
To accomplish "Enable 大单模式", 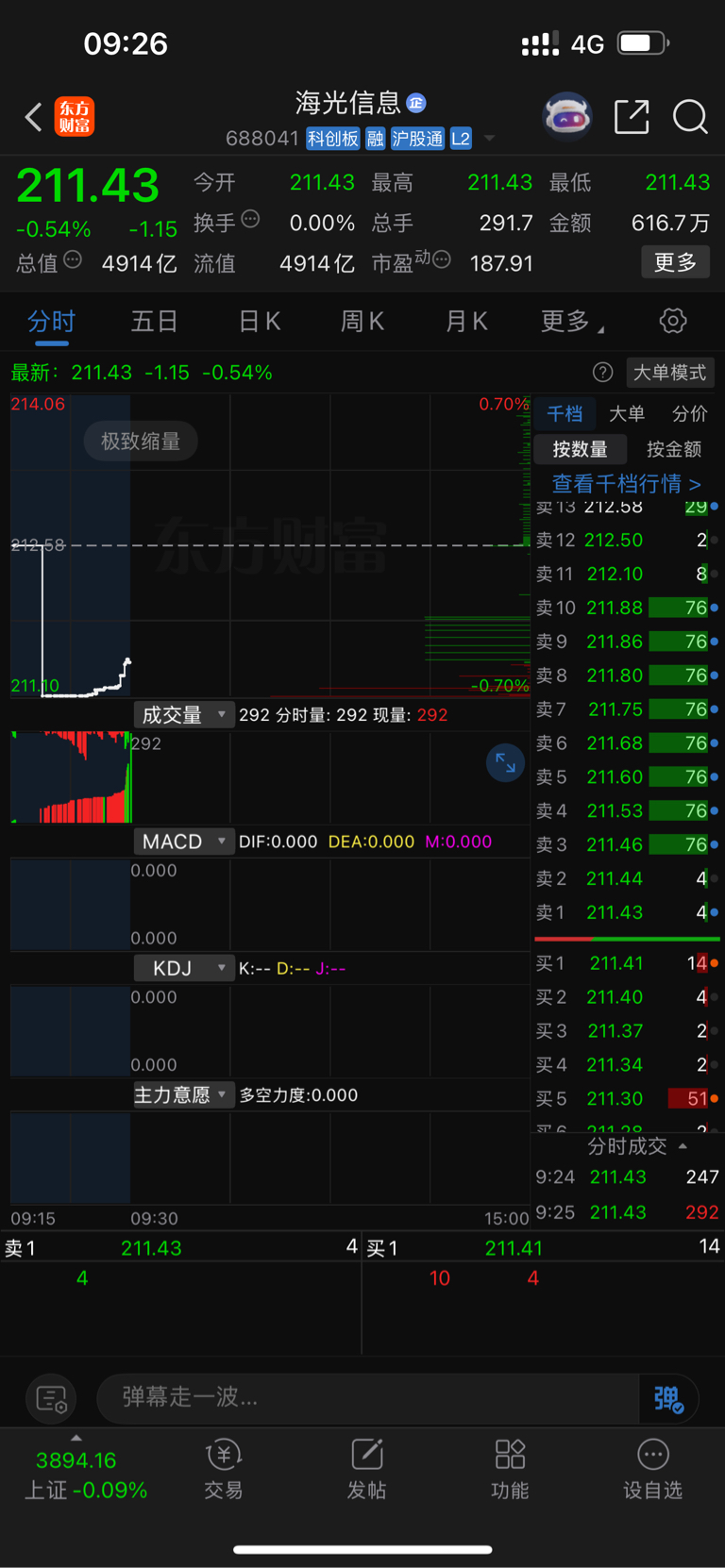I will pos(669,373).
